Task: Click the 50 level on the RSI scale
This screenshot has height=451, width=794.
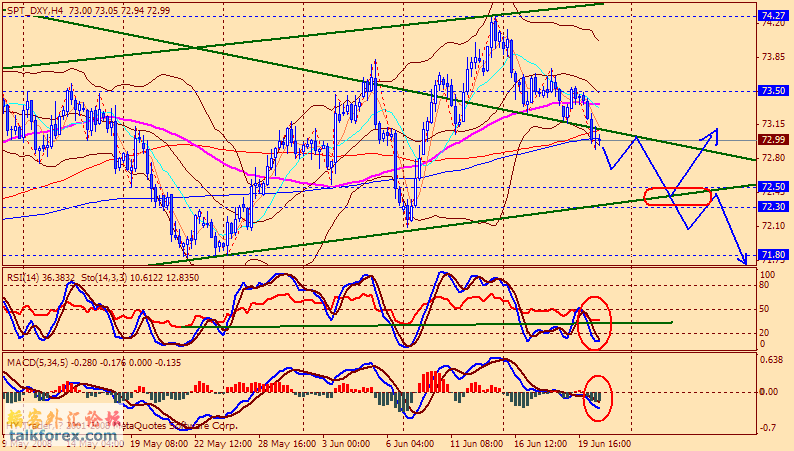Action: tap(764, 309)
